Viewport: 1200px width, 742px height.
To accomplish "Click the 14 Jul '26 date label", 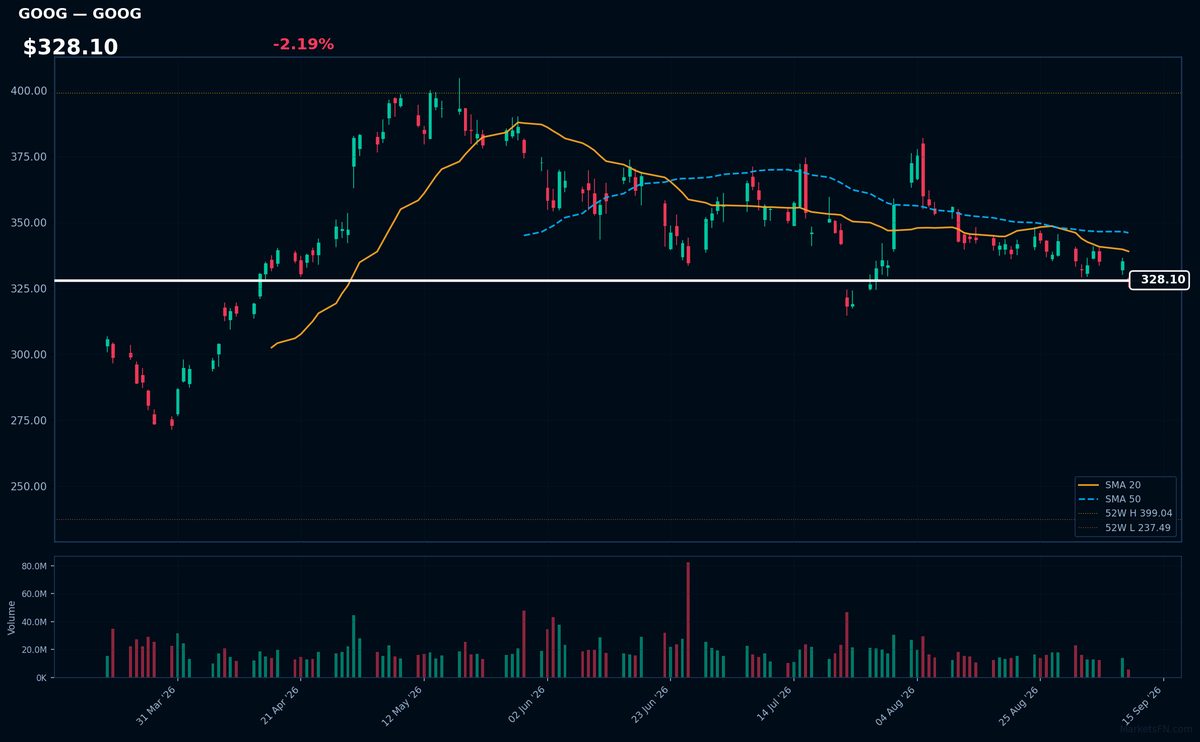I will click(x=774, y=703).
